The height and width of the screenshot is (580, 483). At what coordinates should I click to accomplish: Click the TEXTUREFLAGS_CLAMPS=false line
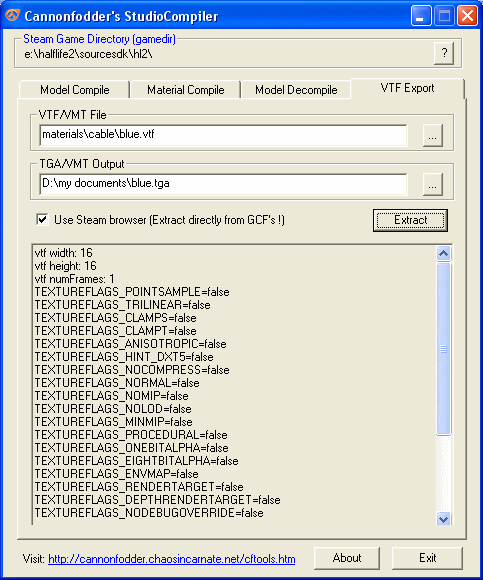pyautogui.click(x=115, y=318)
